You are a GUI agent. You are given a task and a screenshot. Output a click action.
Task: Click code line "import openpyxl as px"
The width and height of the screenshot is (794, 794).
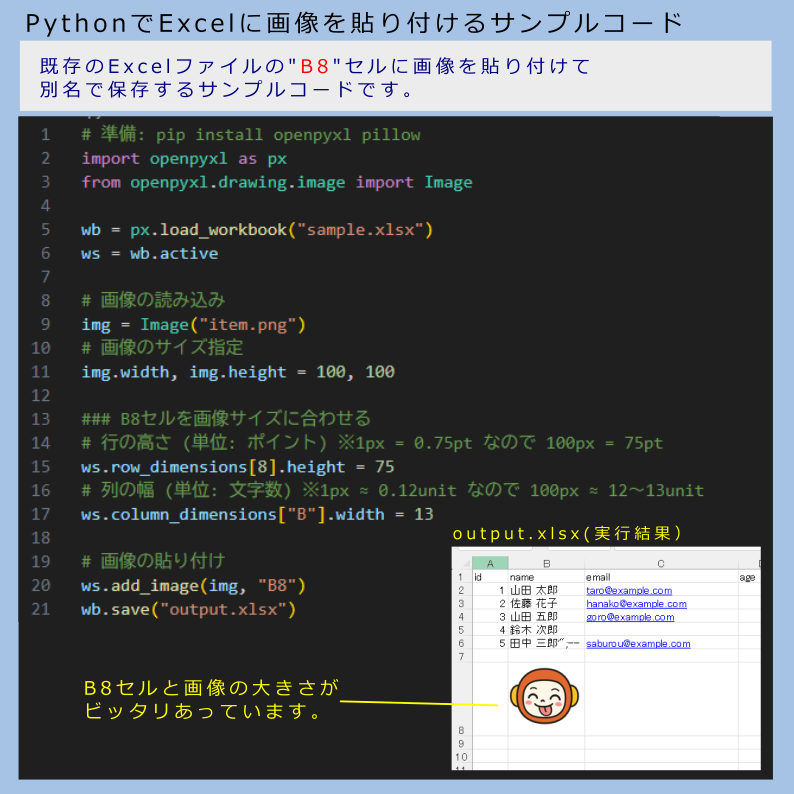(x=184, y=158)
